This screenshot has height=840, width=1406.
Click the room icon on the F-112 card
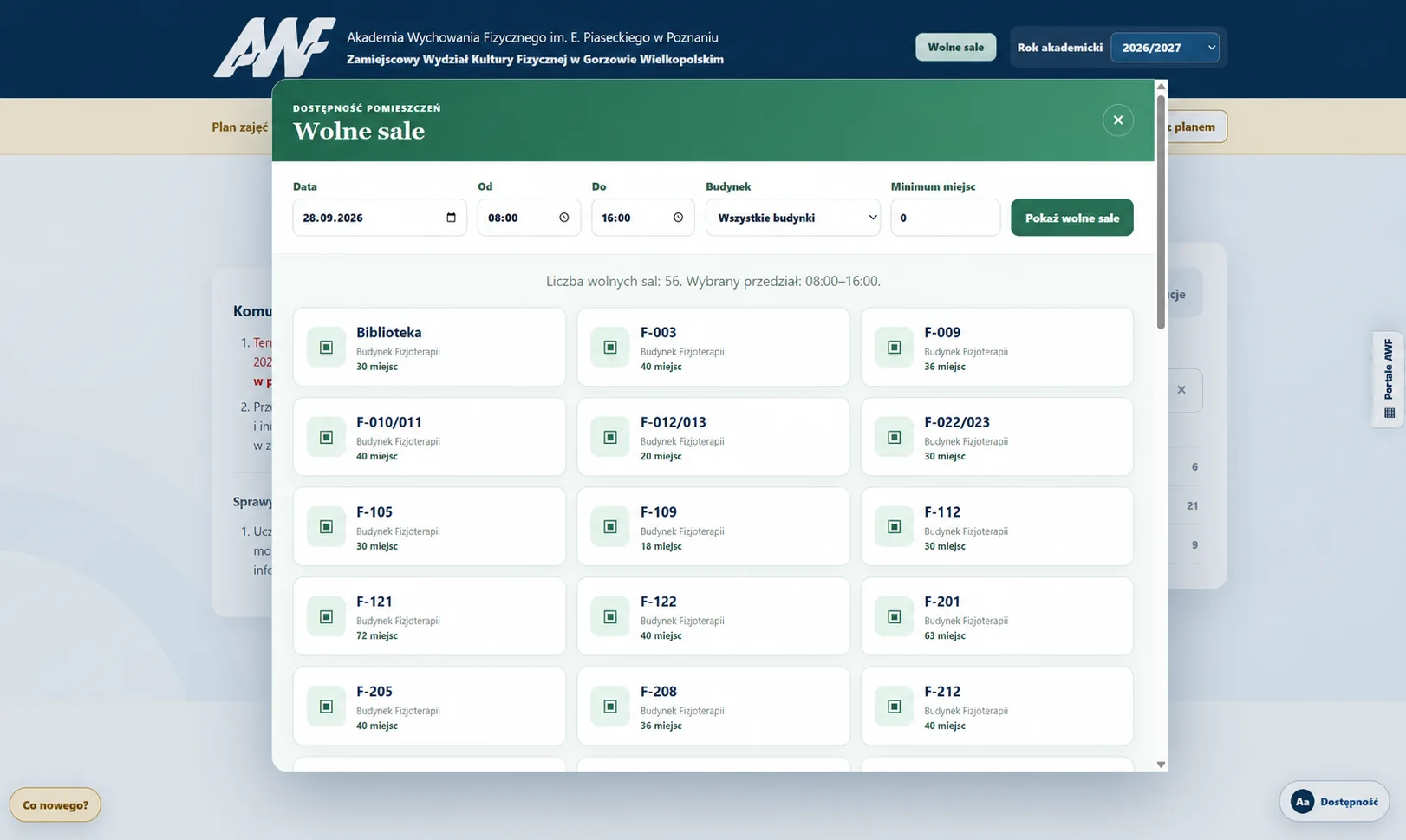coord(894,527)
